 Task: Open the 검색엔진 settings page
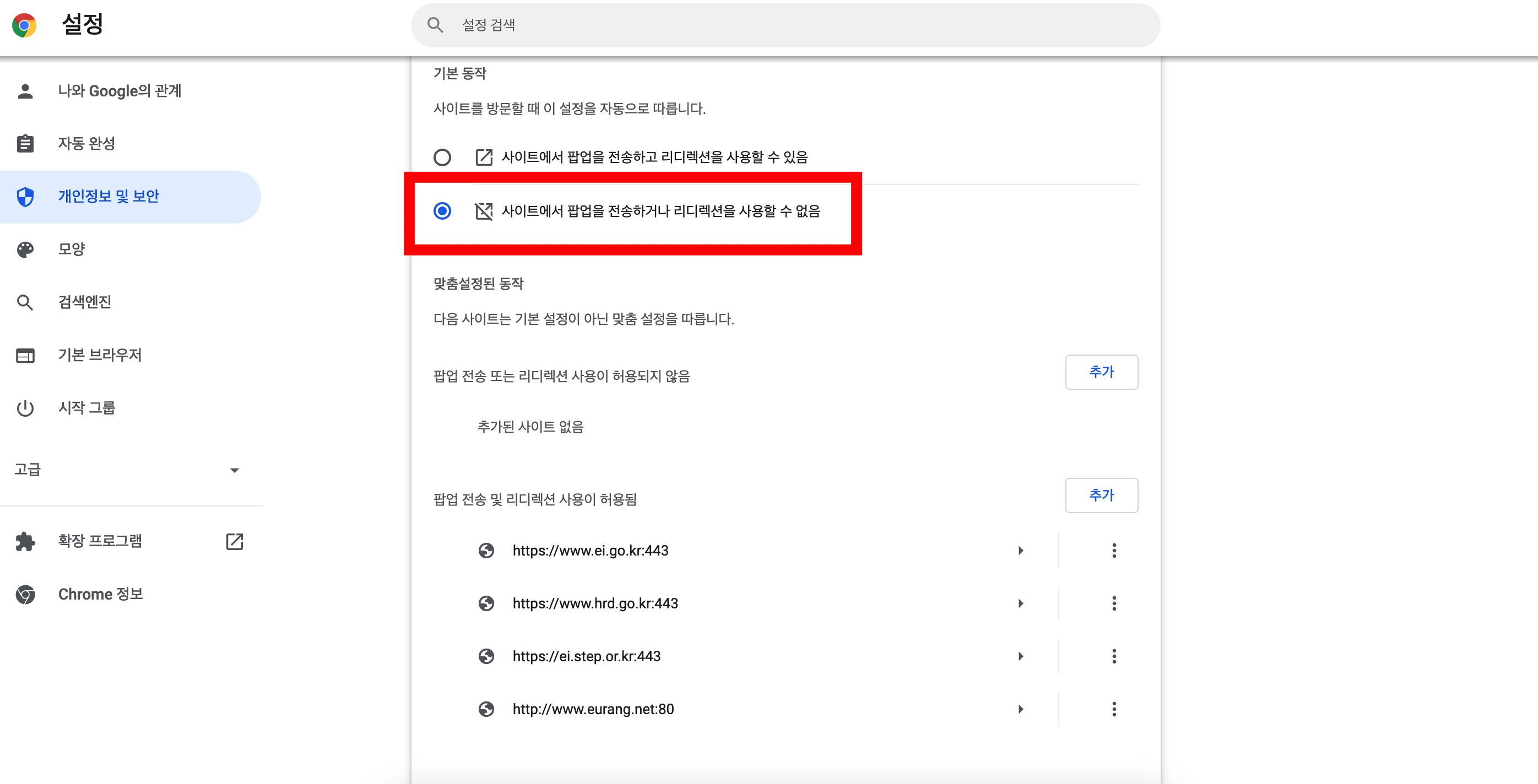[x=85, y=302]
